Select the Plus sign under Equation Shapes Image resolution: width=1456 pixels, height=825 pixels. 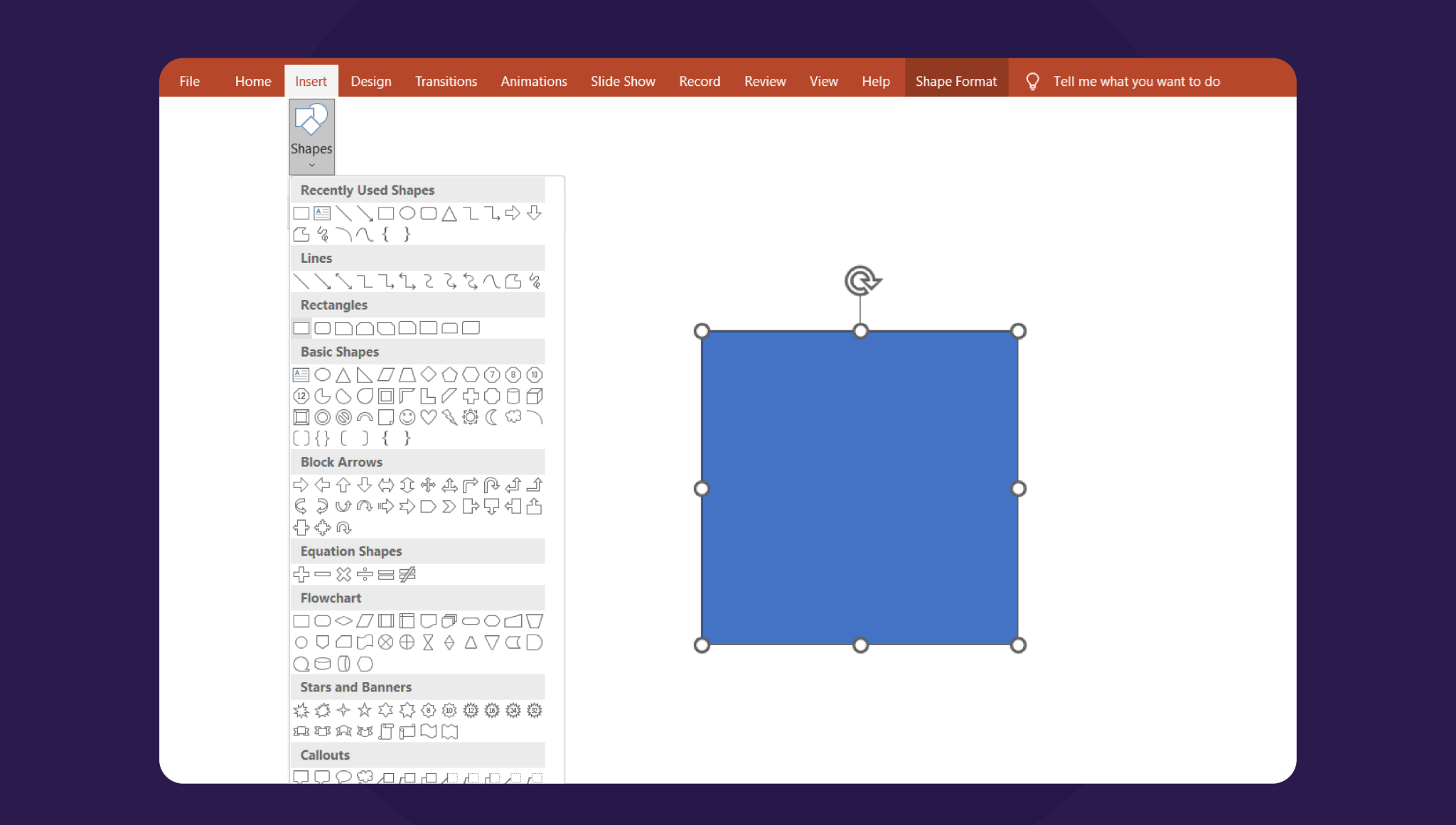[301, 574]
